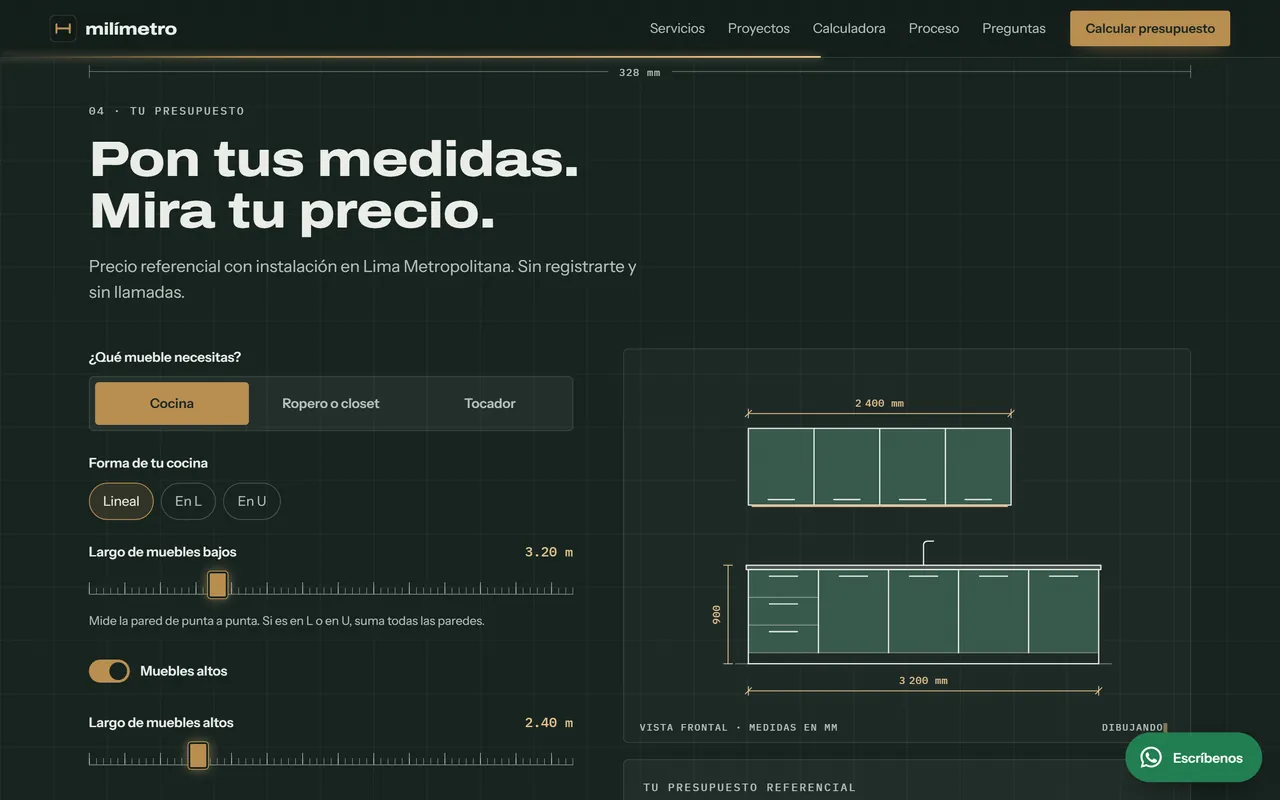Click the TU PRESUPUESTO REFERENCIAL heading

[x=750, y=787]
